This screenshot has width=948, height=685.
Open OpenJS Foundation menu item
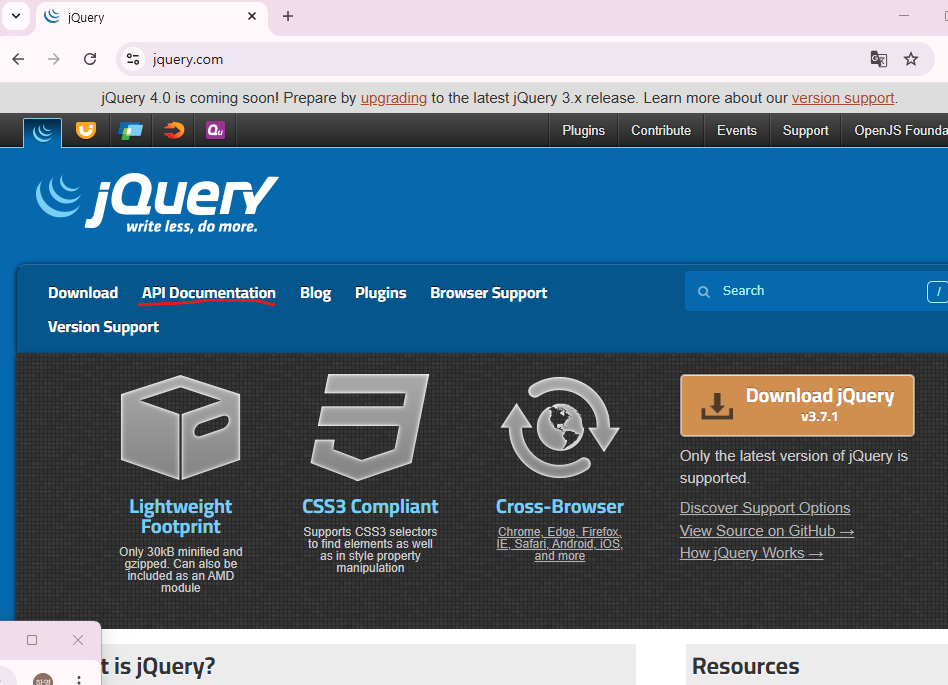(x=900, y=131)
